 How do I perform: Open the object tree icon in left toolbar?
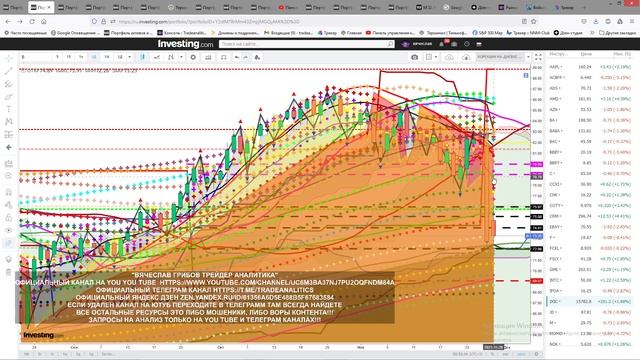[x=9, y=260]
